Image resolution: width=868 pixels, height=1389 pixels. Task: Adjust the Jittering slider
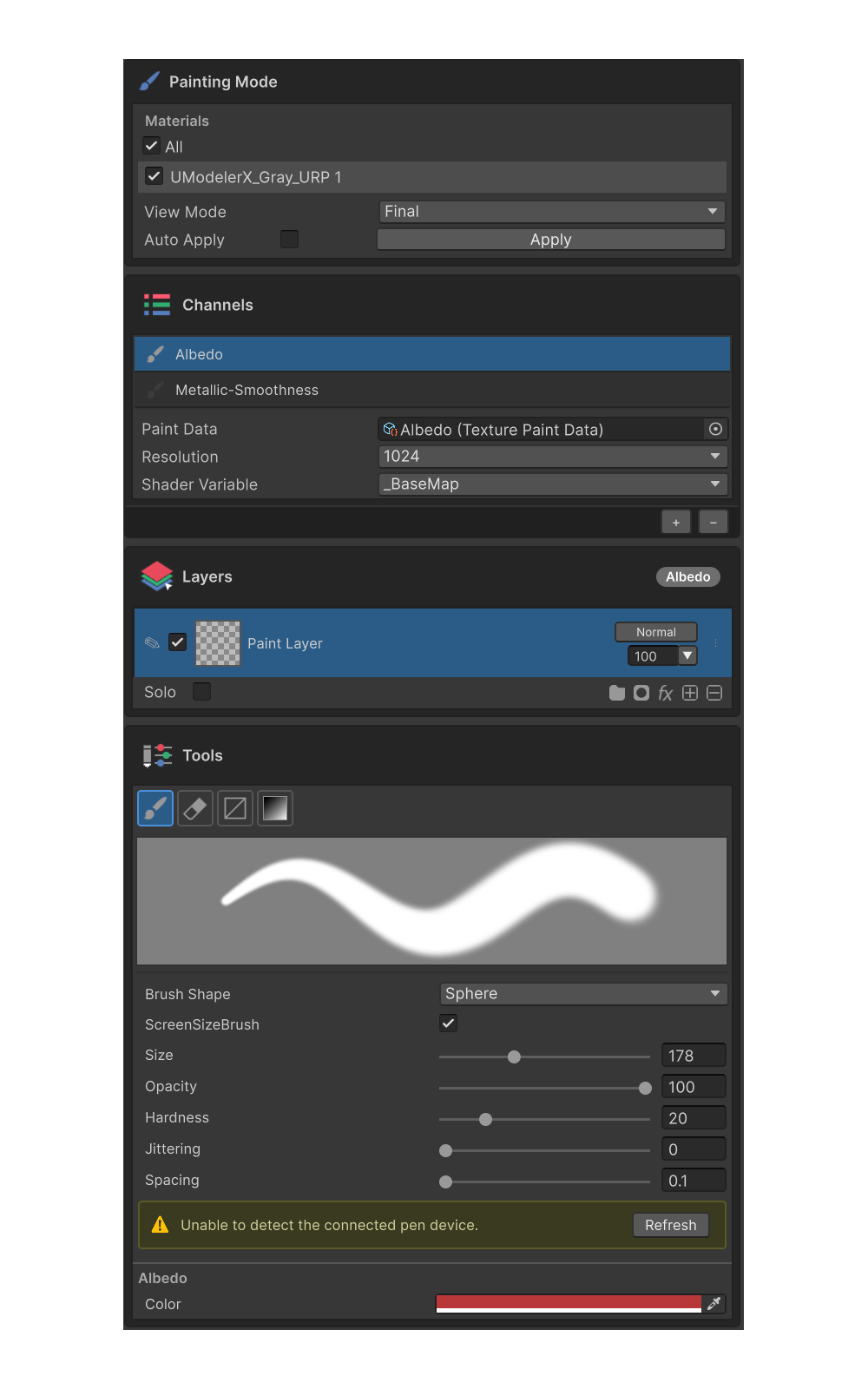point(544,1150)
